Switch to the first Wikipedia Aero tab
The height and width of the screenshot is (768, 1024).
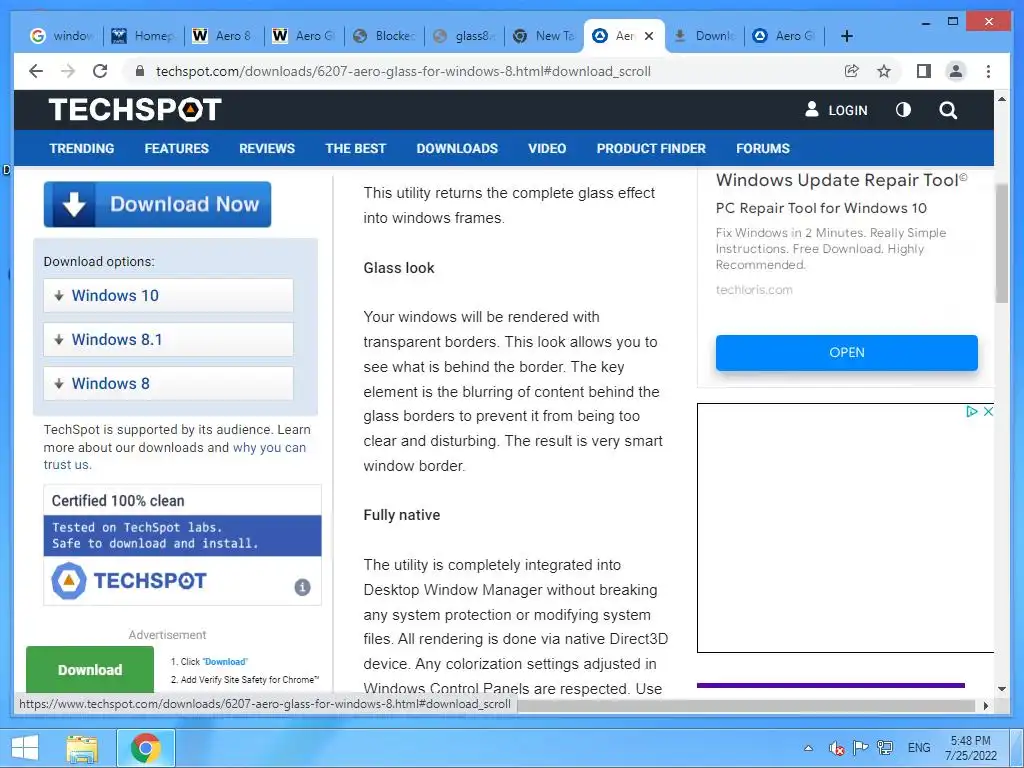pos(223,36)
